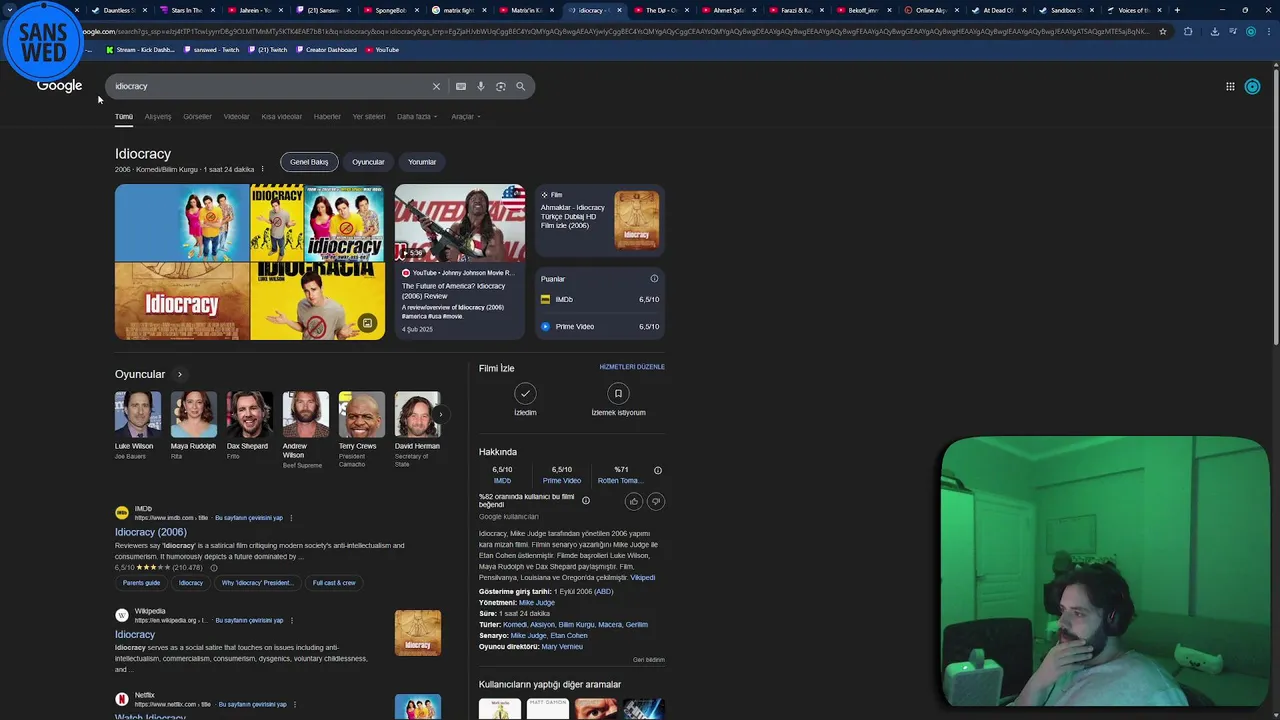Open the Google apps grid icon
Viewport: 1280px width, 720px height.
pos(1230,86)
